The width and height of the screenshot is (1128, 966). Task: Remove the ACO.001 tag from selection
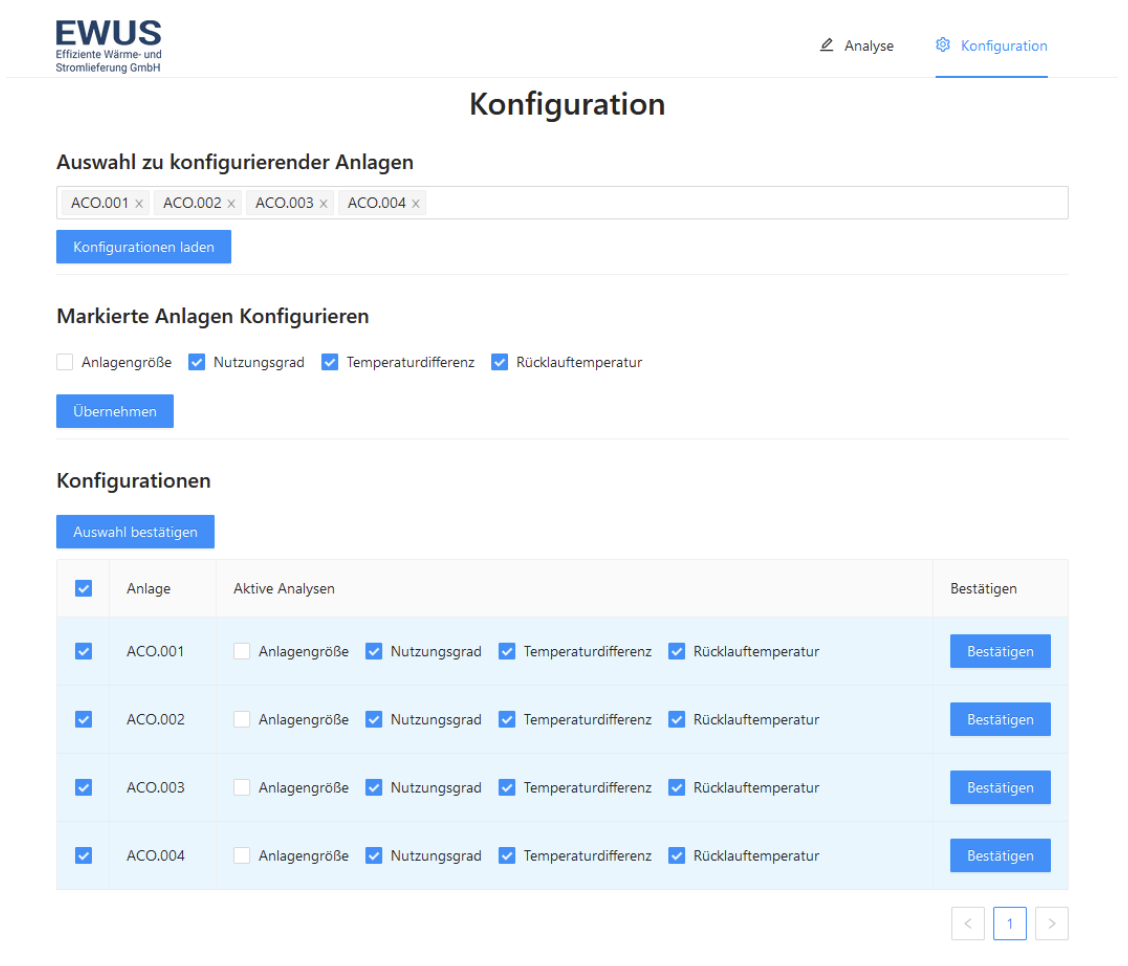[139, 204]
